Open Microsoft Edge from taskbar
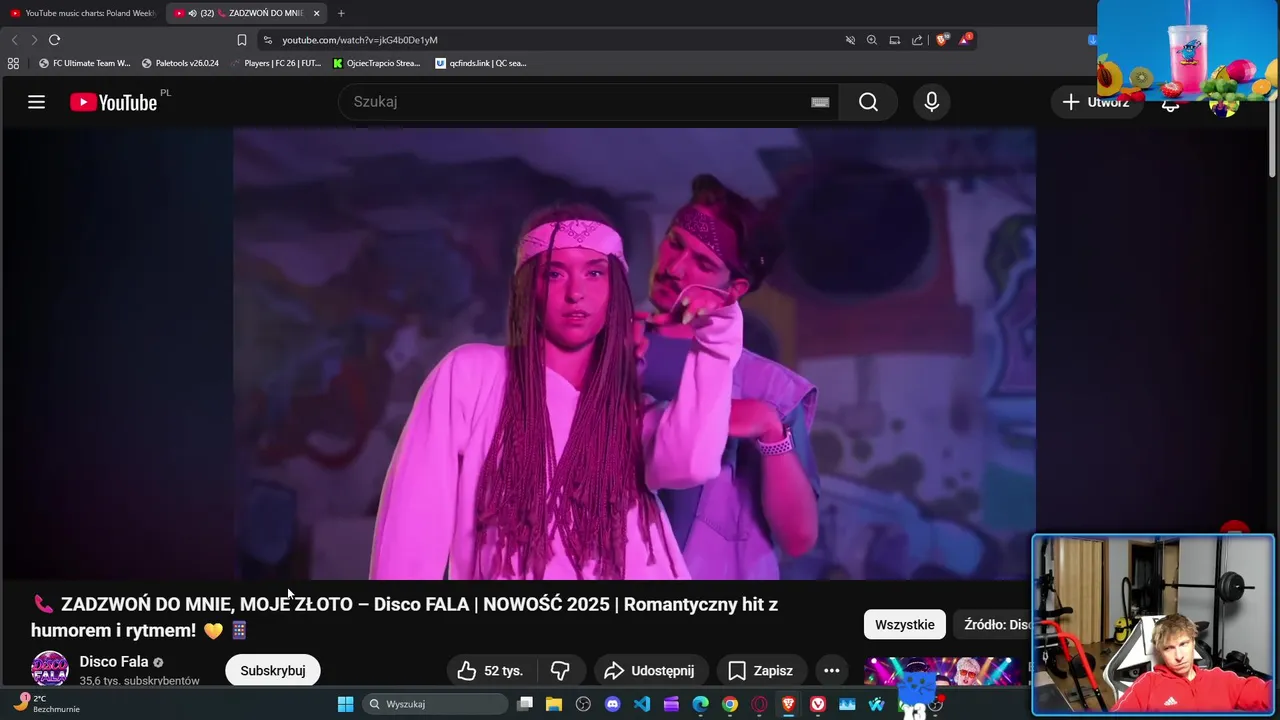 pyautogui.click(x=701, y=704)
